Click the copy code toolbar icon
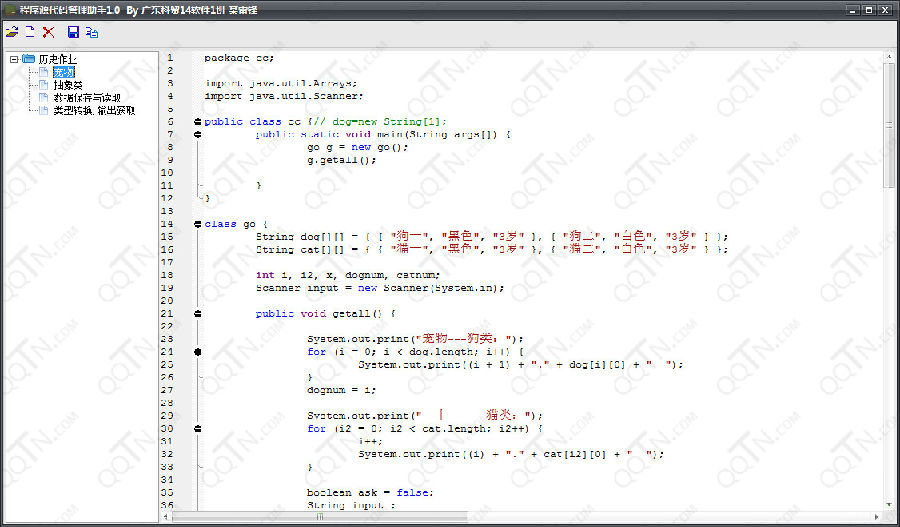 pos(92,32)
